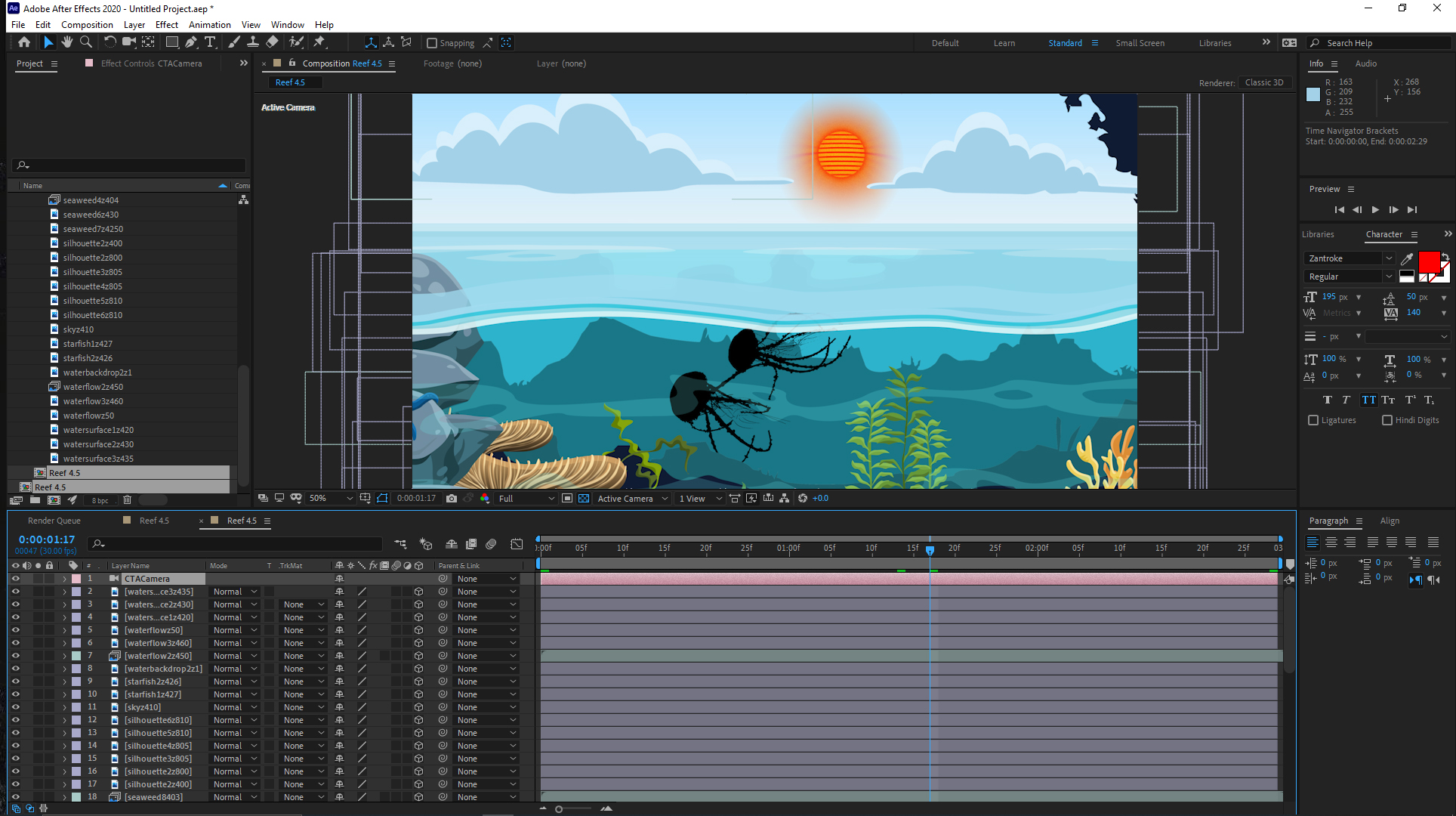
Task: Click the eyedropper in the Character panel
Action: click(x=1407, y=259)
